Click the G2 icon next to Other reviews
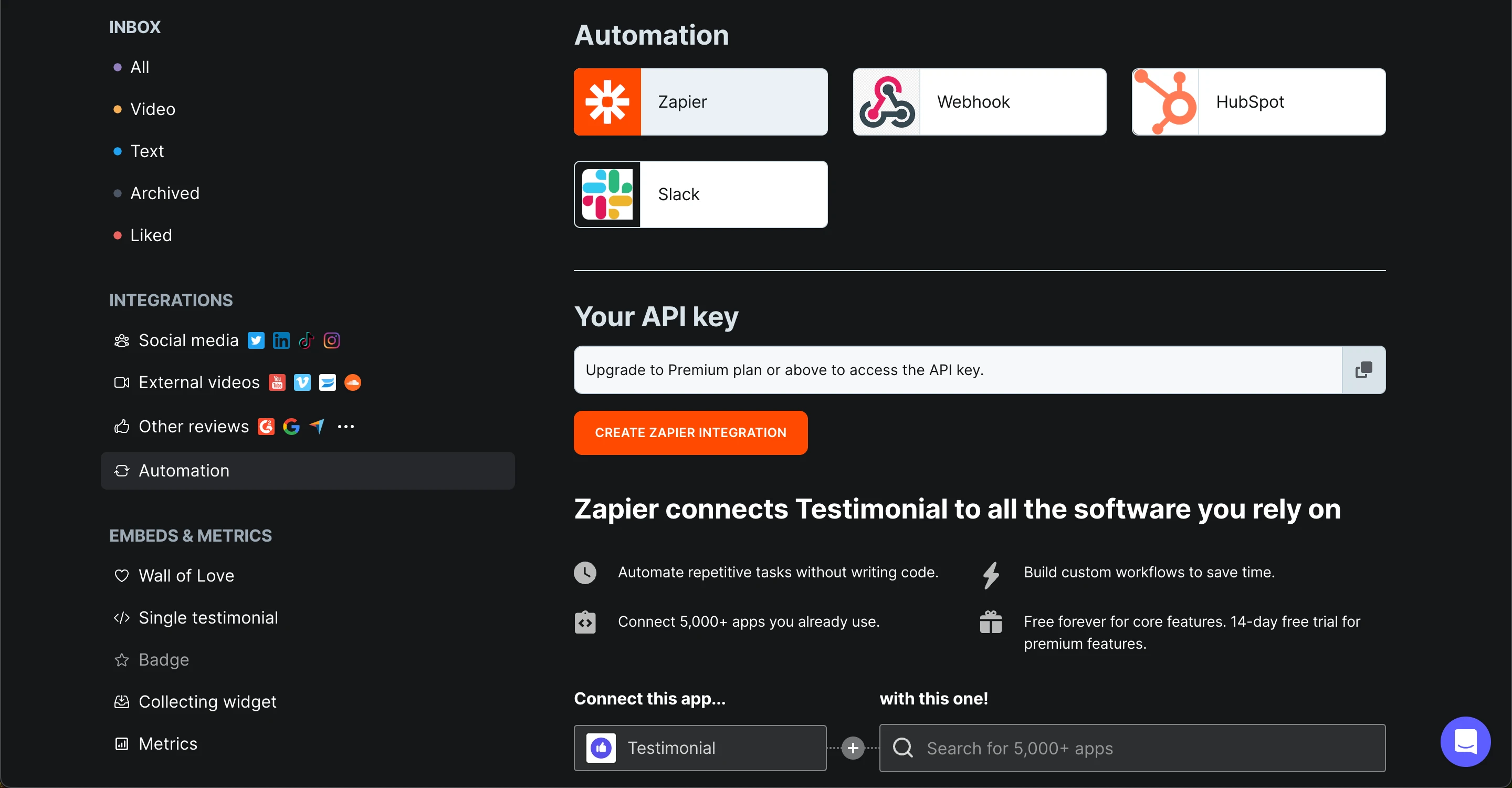Screen dimensions: 1512x788 coord(267,427)
